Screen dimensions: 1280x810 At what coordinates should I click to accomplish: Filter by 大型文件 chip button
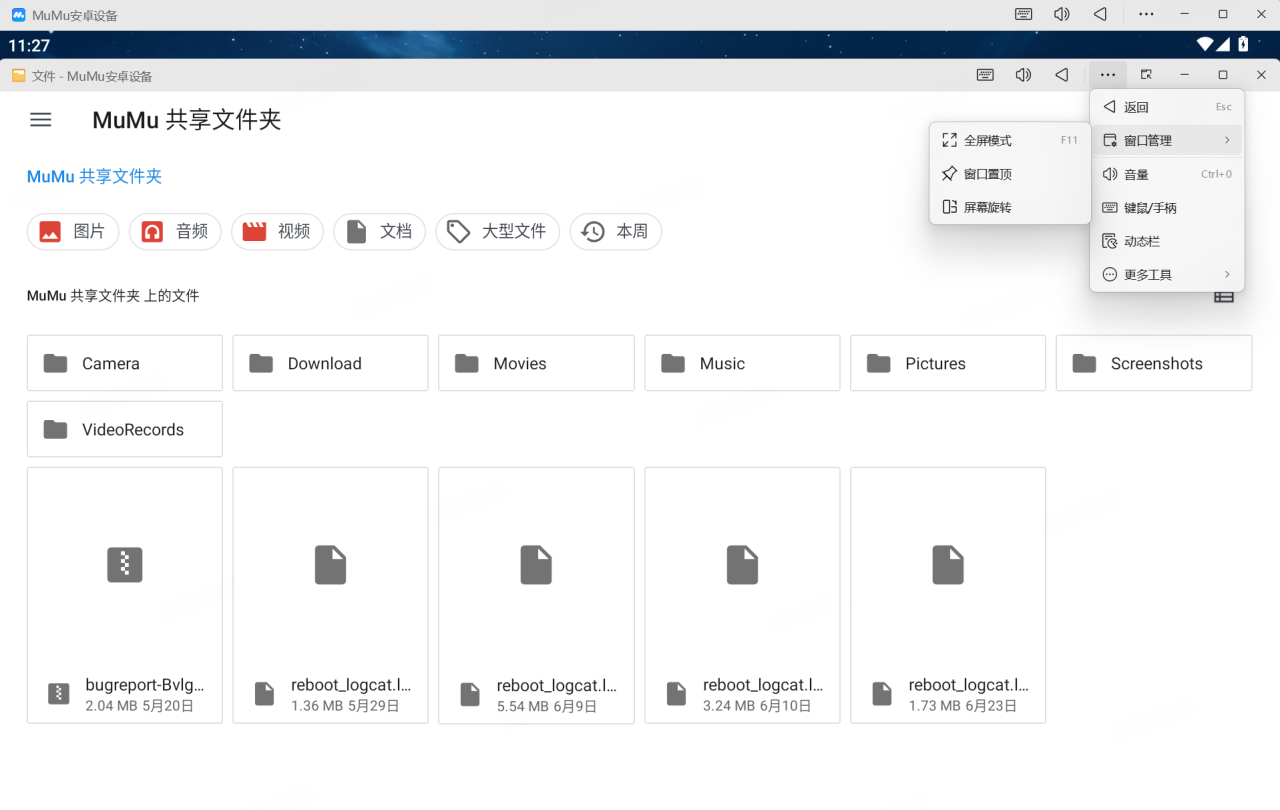point(497,232)
